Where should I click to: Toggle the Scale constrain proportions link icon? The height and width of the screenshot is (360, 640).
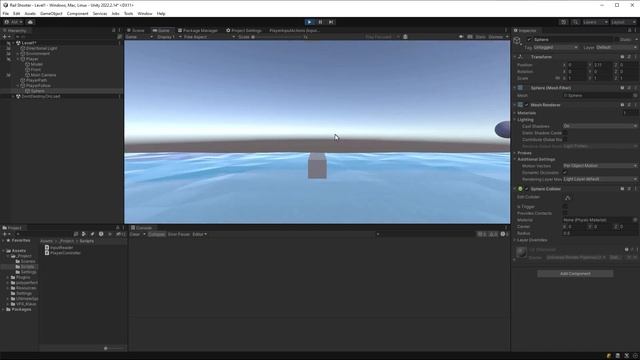[558, 78]
